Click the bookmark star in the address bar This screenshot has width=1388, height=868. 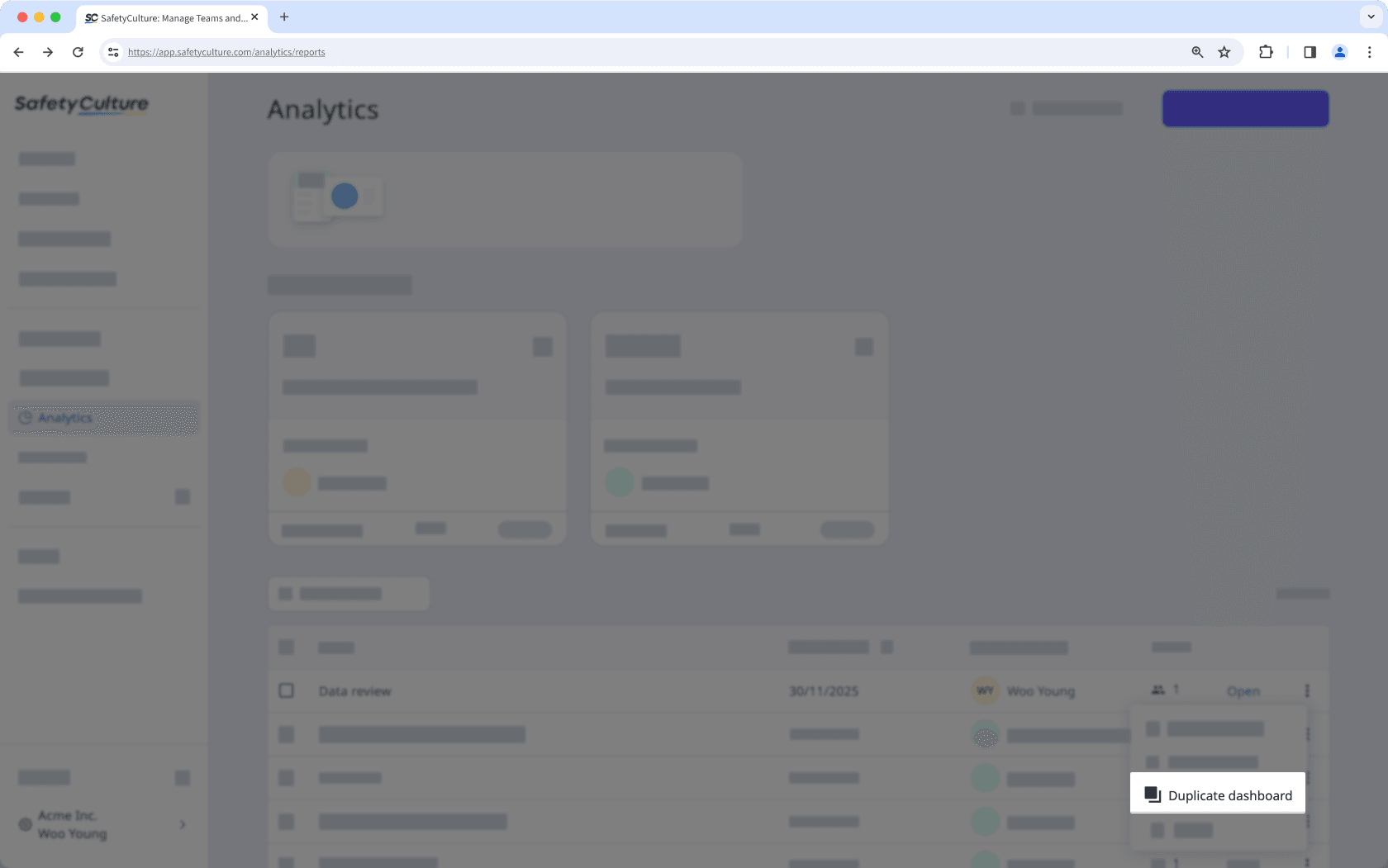tap(1224, 52)
